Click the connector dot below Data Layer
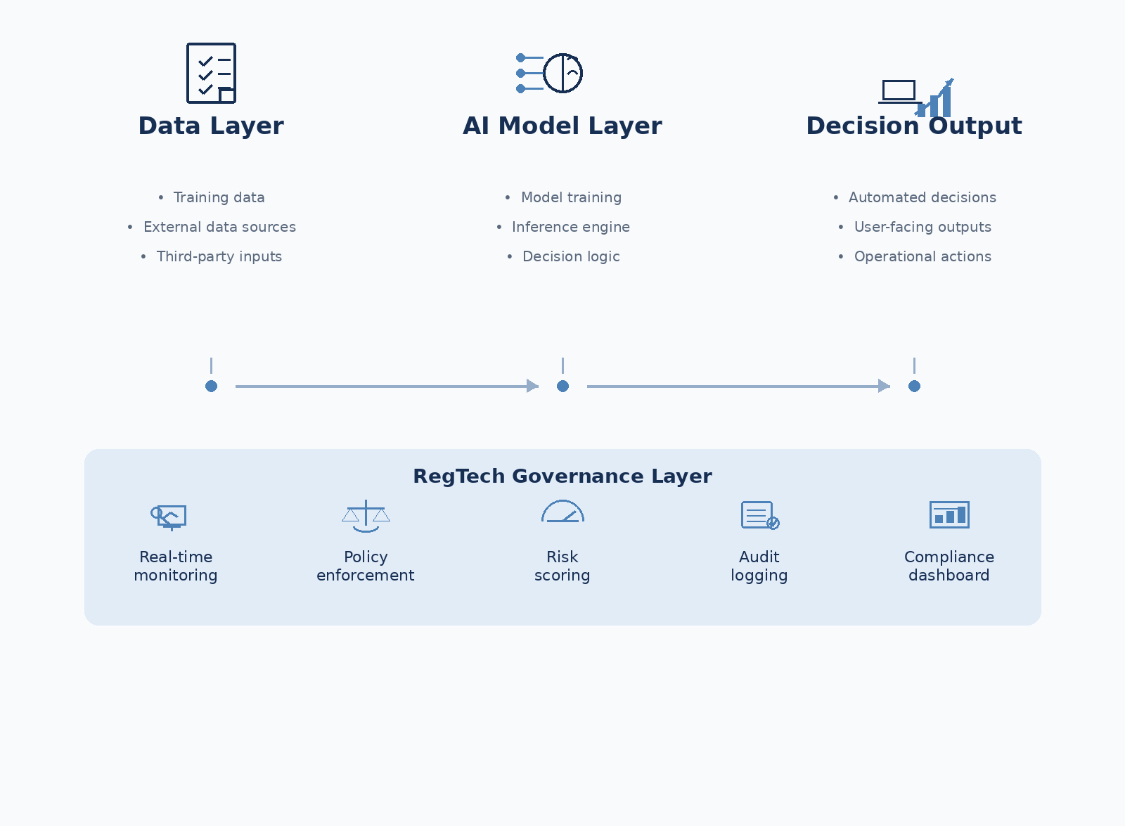 point(211,386)
